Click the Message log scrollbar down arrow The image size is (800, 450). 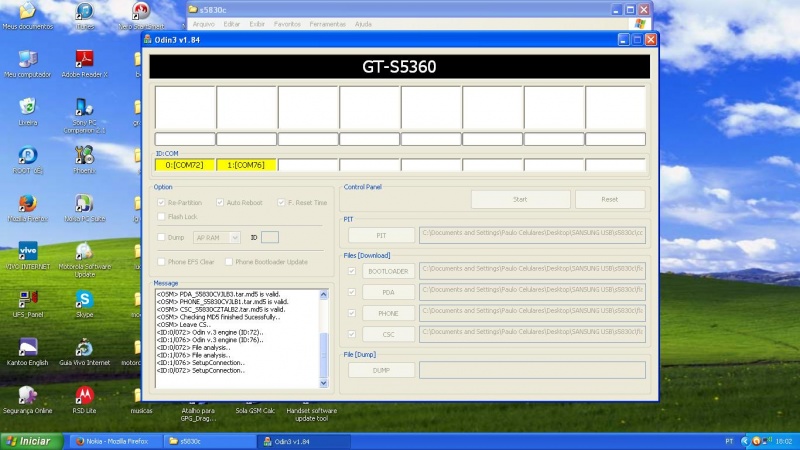(x=323, y=383)
